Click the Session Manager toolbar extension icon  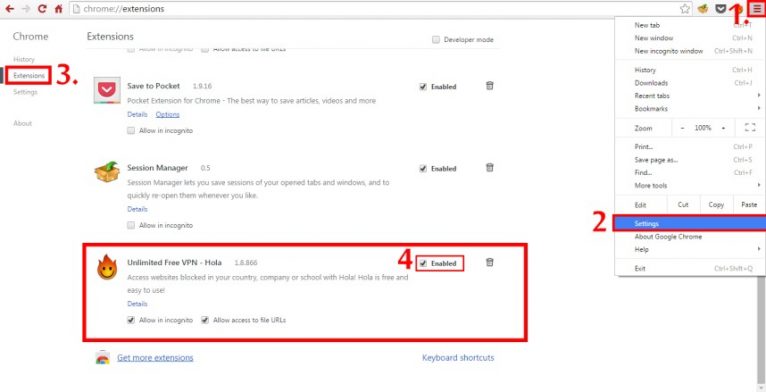(x=703, y=9)
